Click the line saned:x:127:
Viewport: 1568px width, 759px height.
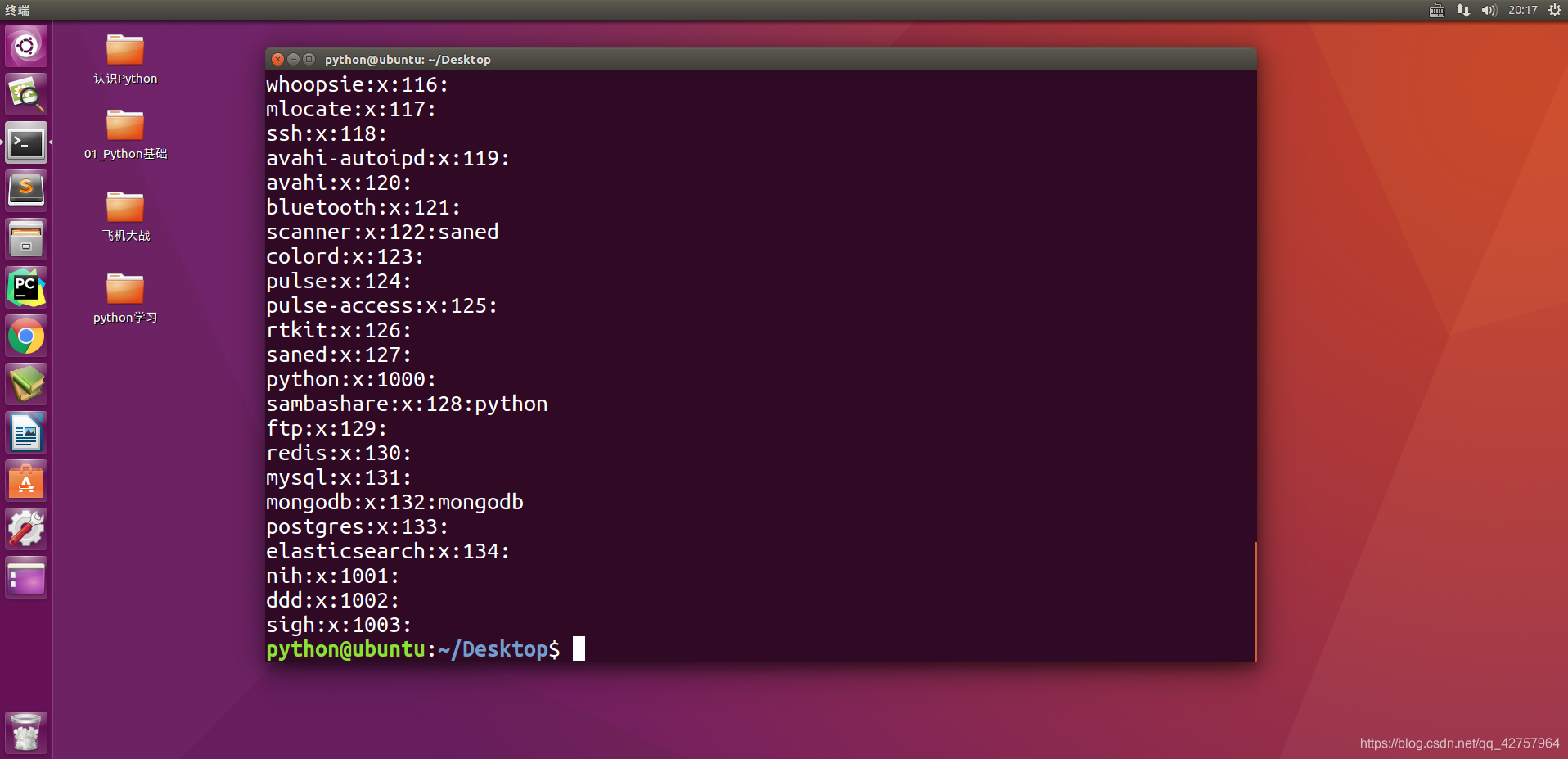339,355
